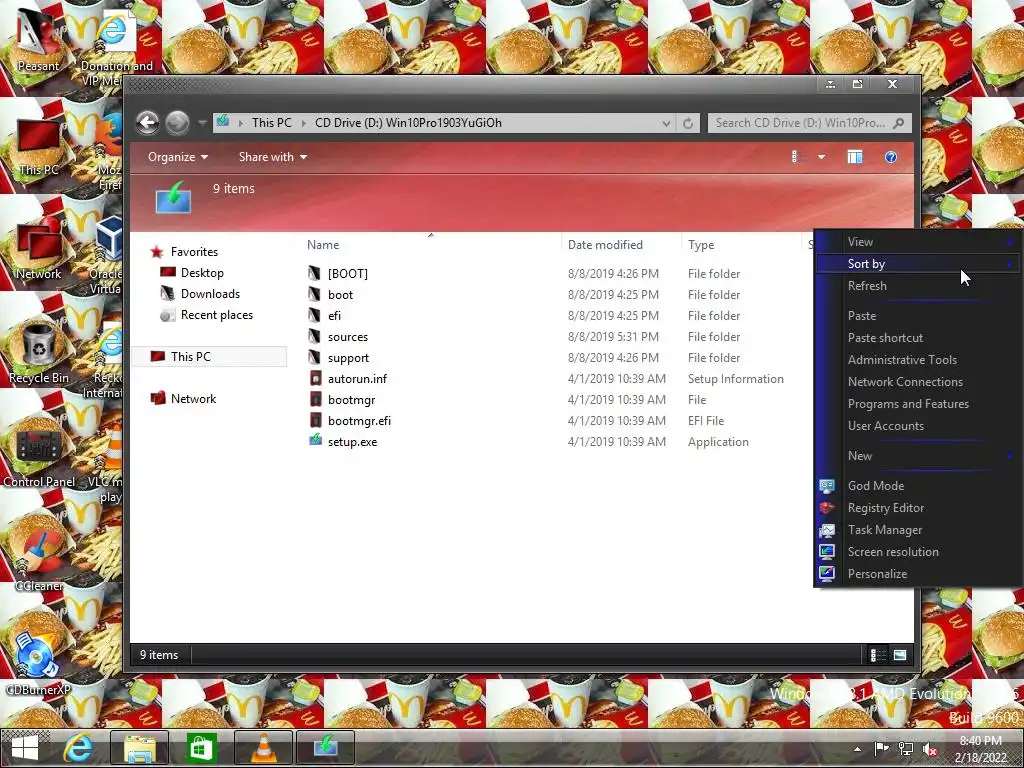Switch to large icons view in status bar
This screenshot has width=1024, height=768.
900,654
